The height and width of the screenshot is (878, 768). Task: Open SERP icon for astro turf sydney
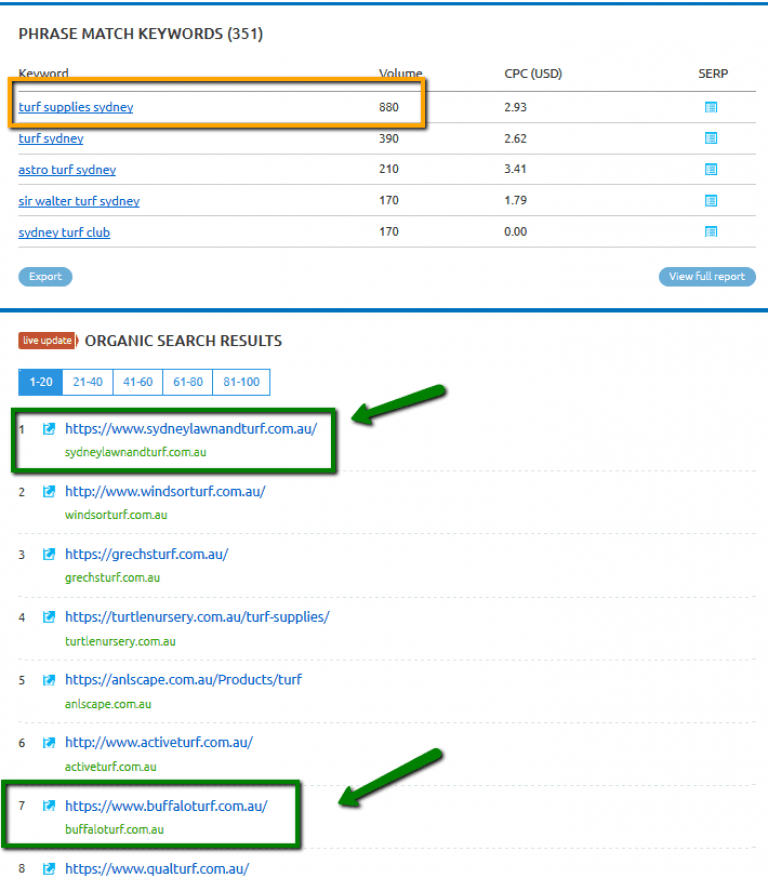710,169
